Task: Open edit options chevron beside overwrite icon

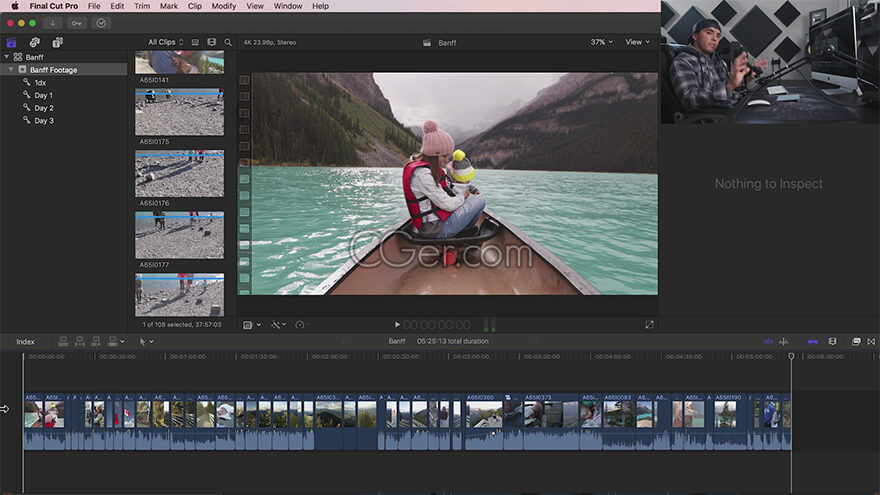Action: click(x=122, y=341)
